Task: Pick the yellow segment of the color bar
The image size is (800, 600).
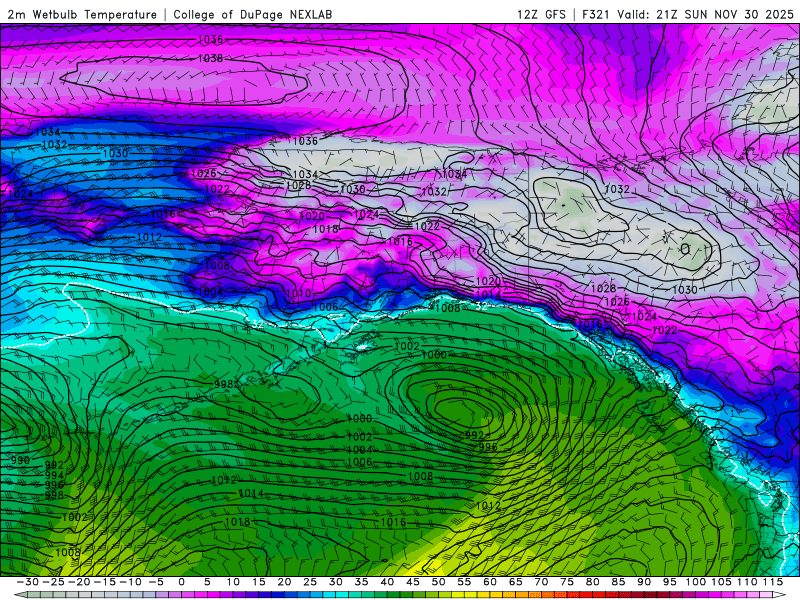Action: (464, 595)
